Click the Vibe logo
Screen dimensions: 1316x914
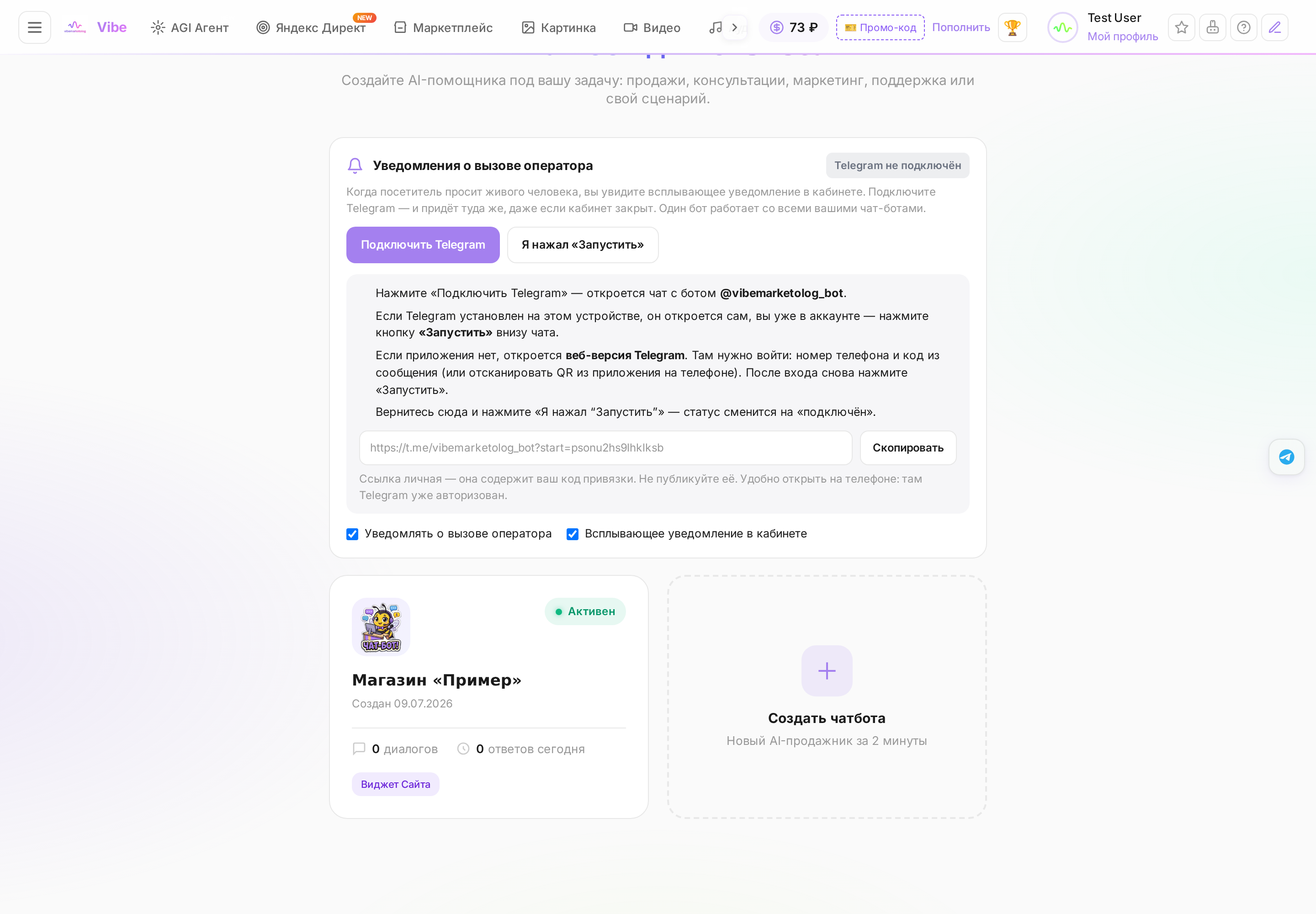(95, 27)
